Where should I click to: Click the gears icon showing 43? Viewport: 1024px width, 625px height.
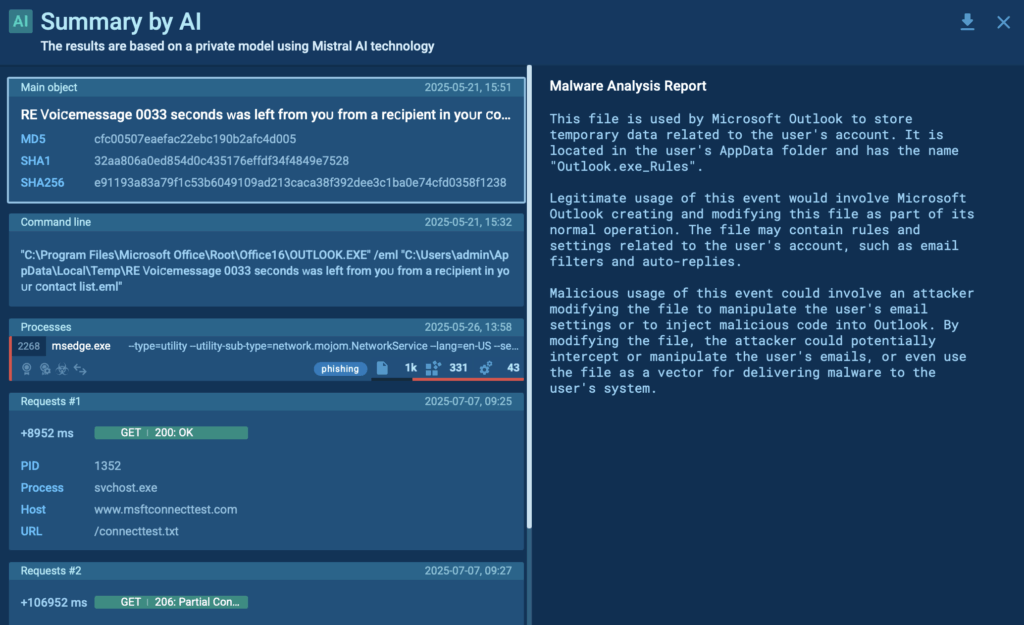click(x=485, y=368)
